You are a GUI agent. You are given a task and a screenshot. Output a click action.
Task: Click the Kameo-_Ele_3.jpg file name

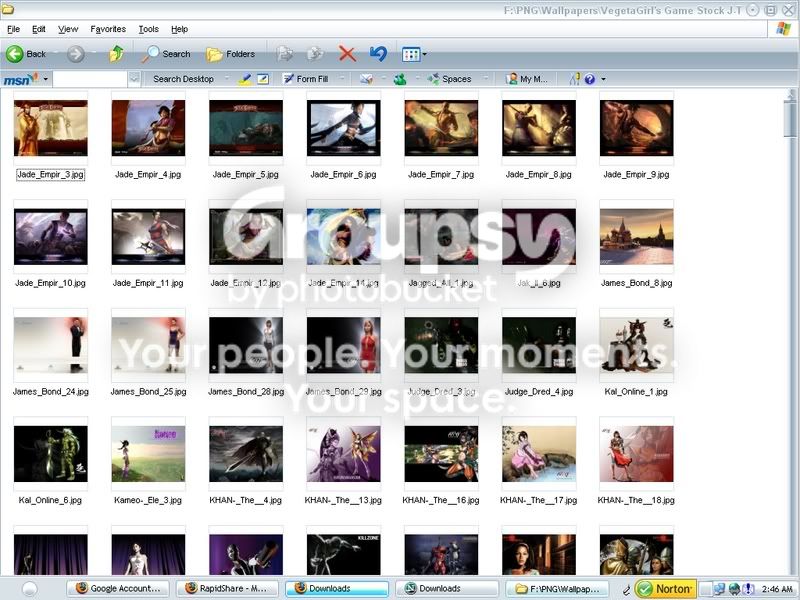pos(148,501)
